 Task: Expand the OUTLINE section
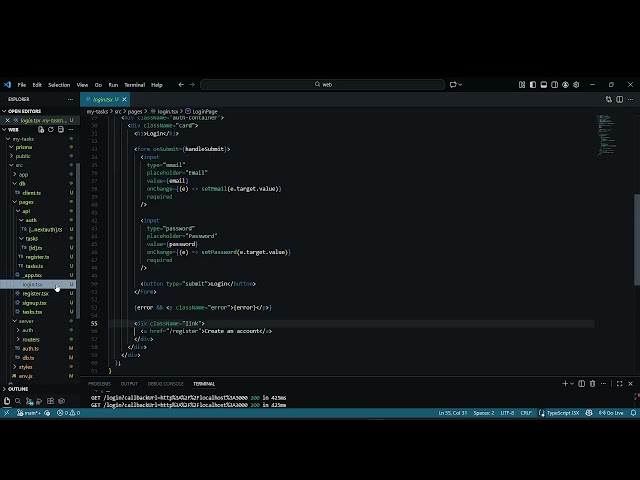pyautogui.click(x=16, y=389)
